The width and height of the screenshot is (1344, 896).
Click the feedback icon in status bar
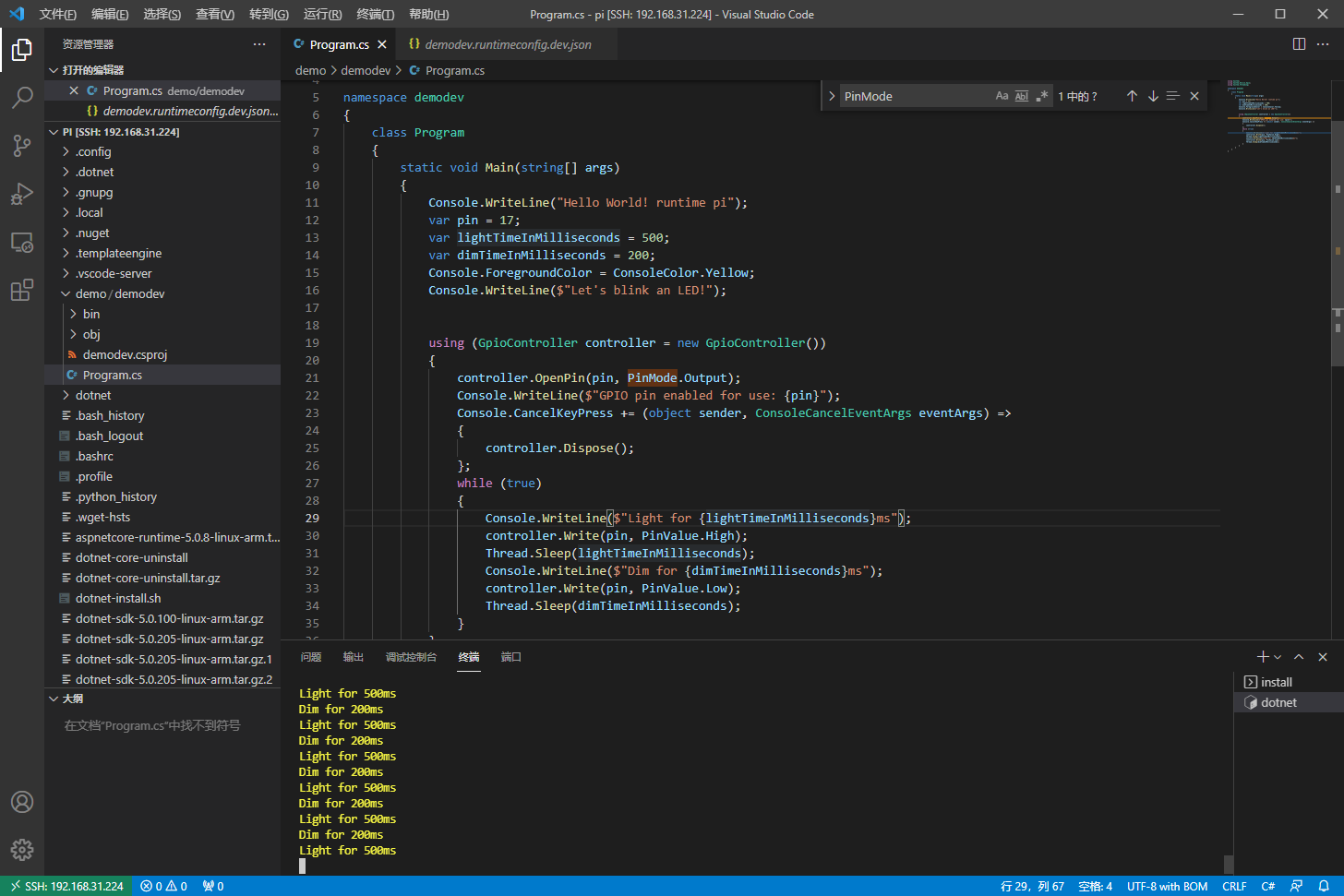[x=1296, y=886]
